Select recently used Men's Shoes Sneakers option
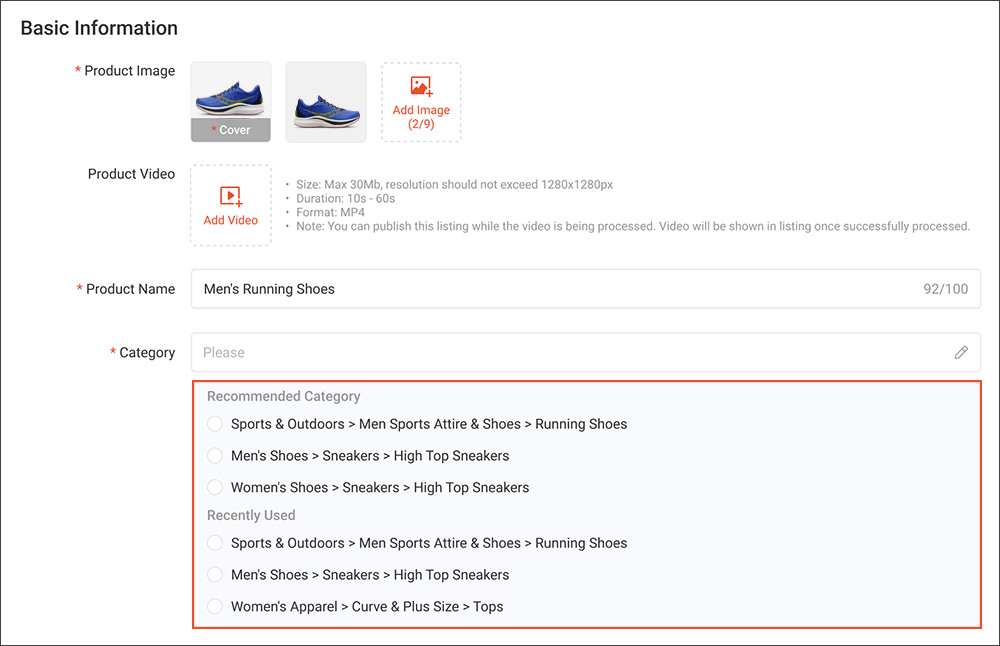This screenshot has width=1000, height=646. (x=214, y=575)
